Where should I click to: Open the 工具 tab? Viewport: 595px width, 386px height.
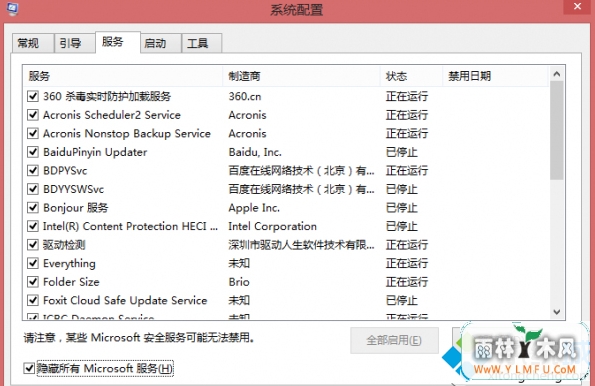[202, 43]
